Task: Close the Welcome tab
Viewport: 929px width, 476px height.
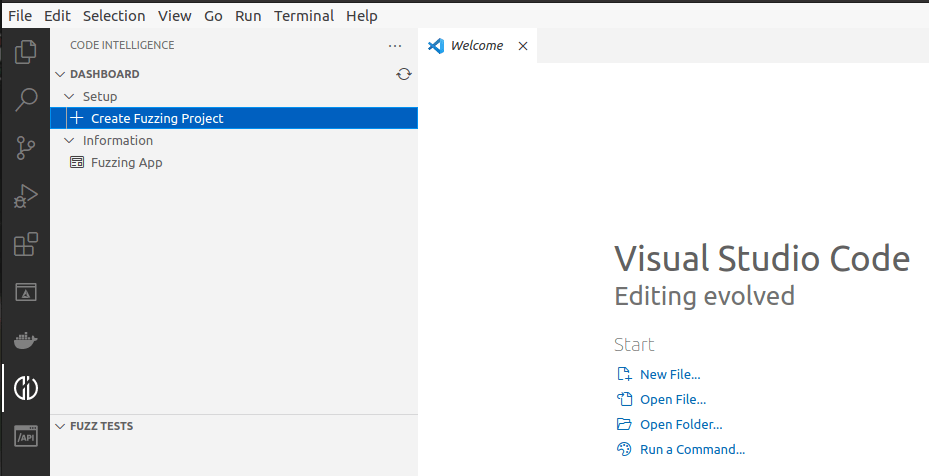Action: tap(523, 46)
